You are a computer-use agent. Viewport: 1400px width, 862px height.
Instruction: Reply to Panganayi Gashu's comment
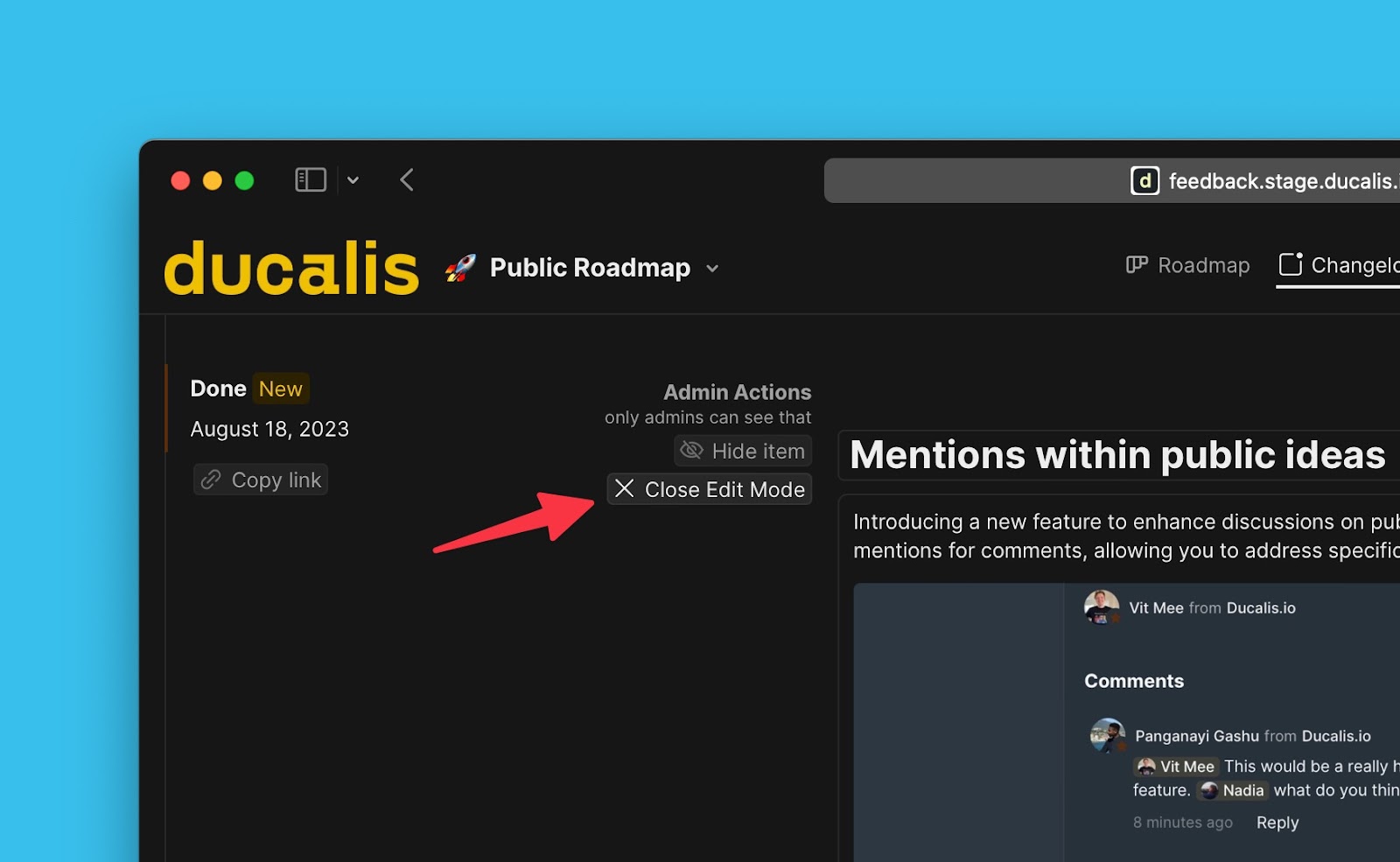(1277, 823)
